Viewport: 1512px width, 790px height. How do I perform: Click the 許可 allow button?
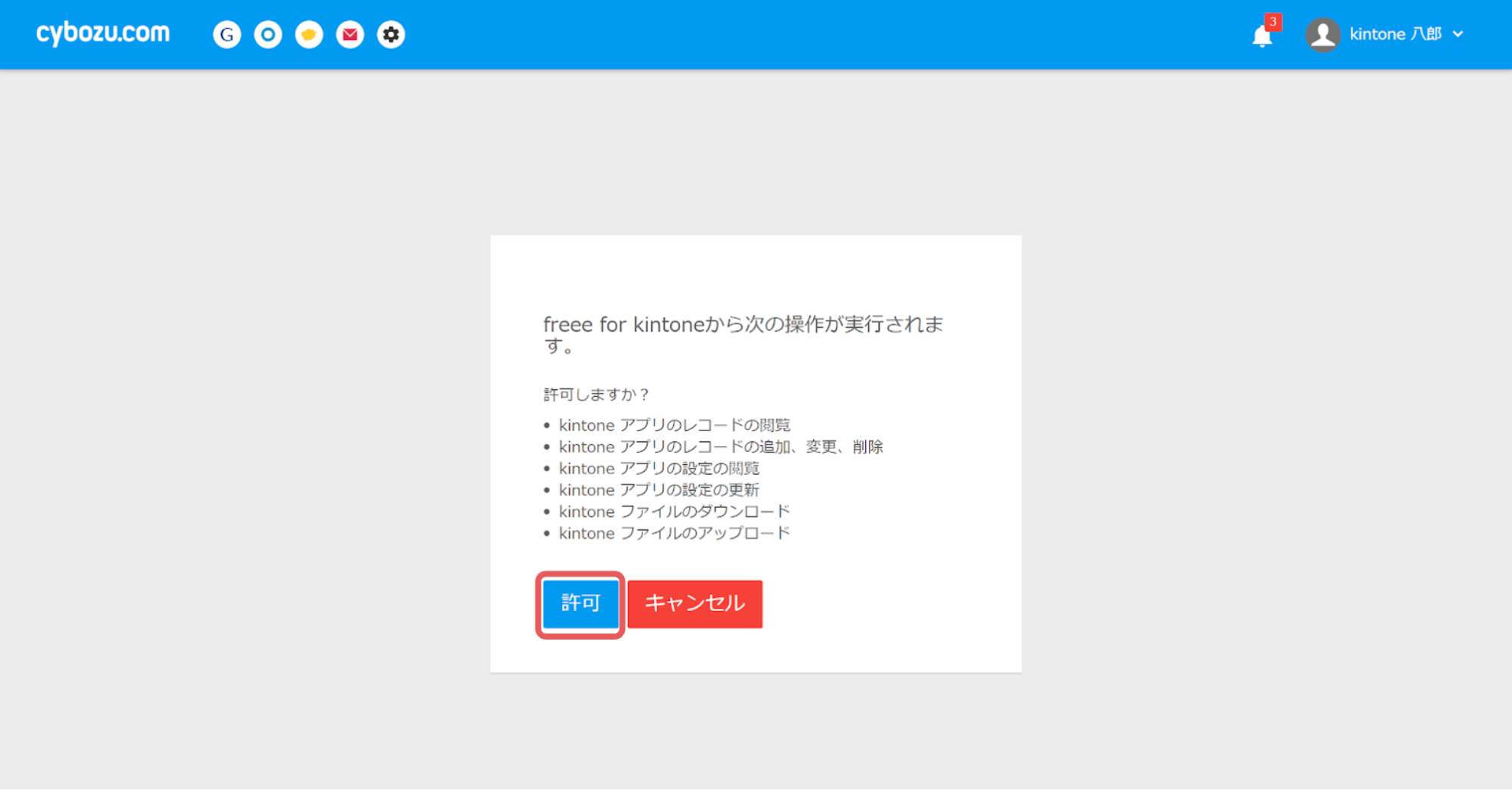coord(580,603)
